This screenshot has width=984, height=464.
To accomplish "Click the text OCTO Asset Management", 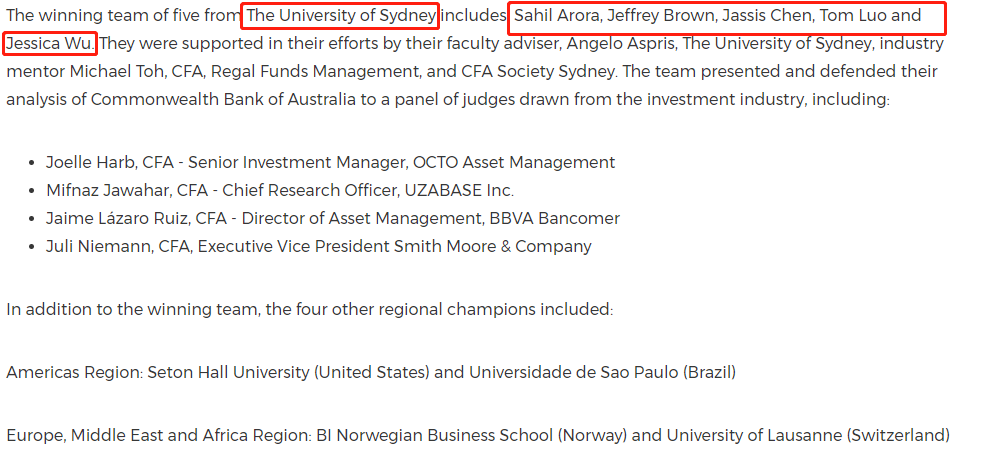I will coord(514,162).
